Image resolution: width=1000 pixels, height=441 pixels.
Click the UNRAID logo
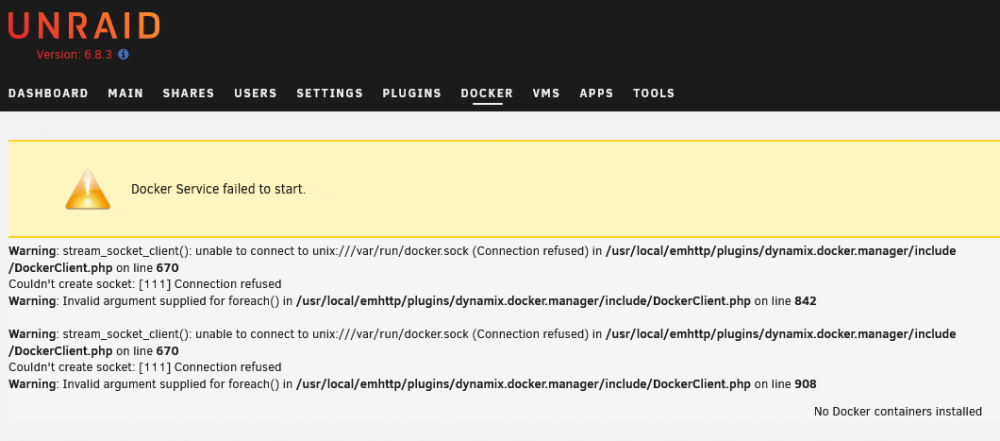(x=84, y=26)
